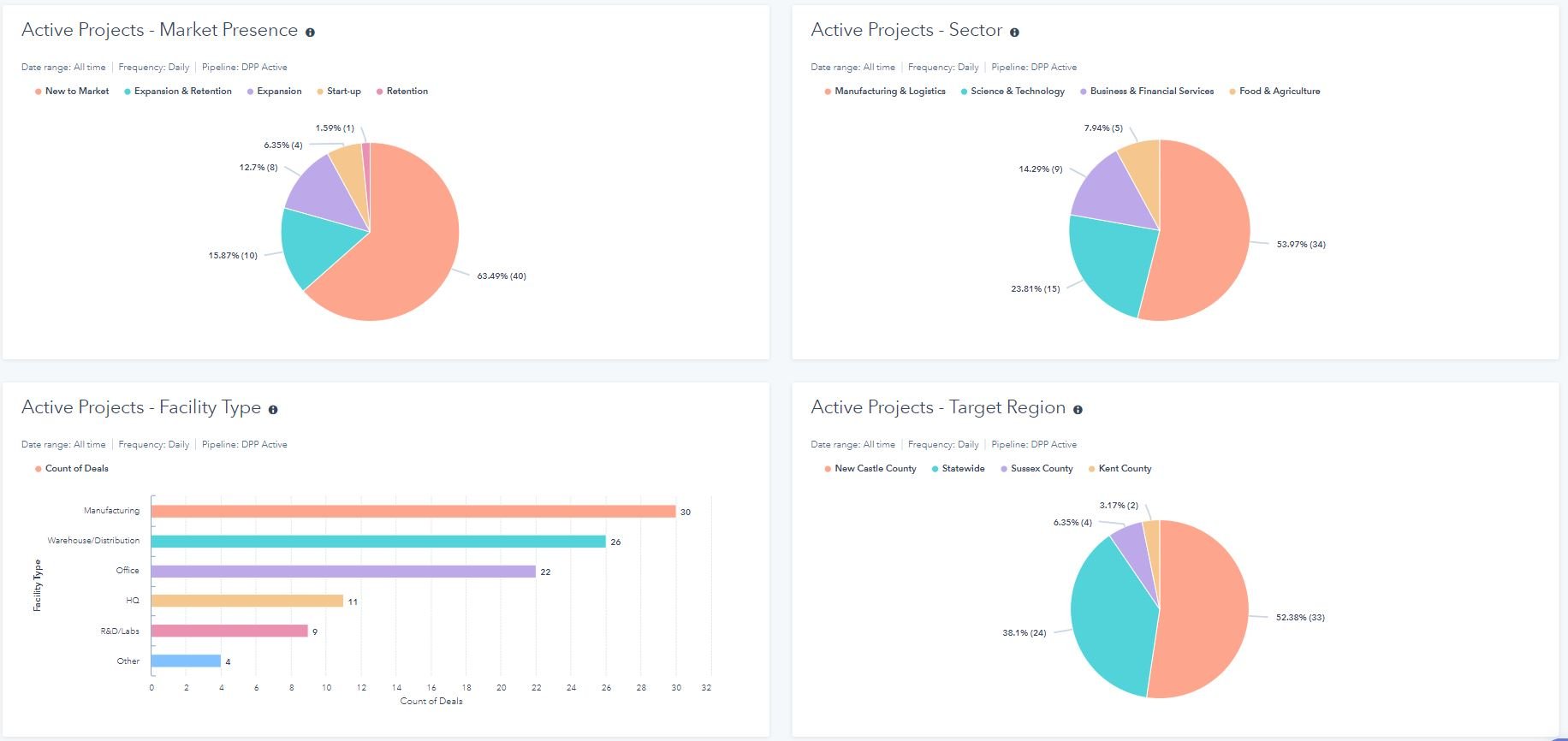Click Frequency: Daily in Facility Type card
The image size is (1568, 741).
point(154,445)
